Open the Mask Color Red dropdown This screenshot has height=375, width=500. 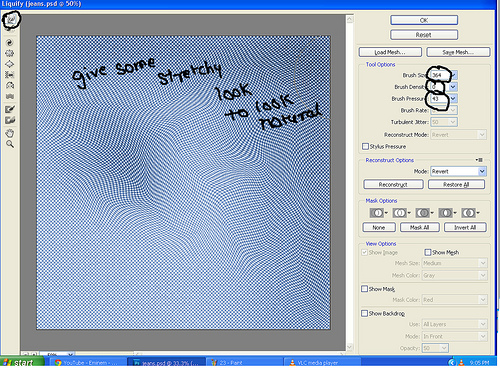pos(454,300)
